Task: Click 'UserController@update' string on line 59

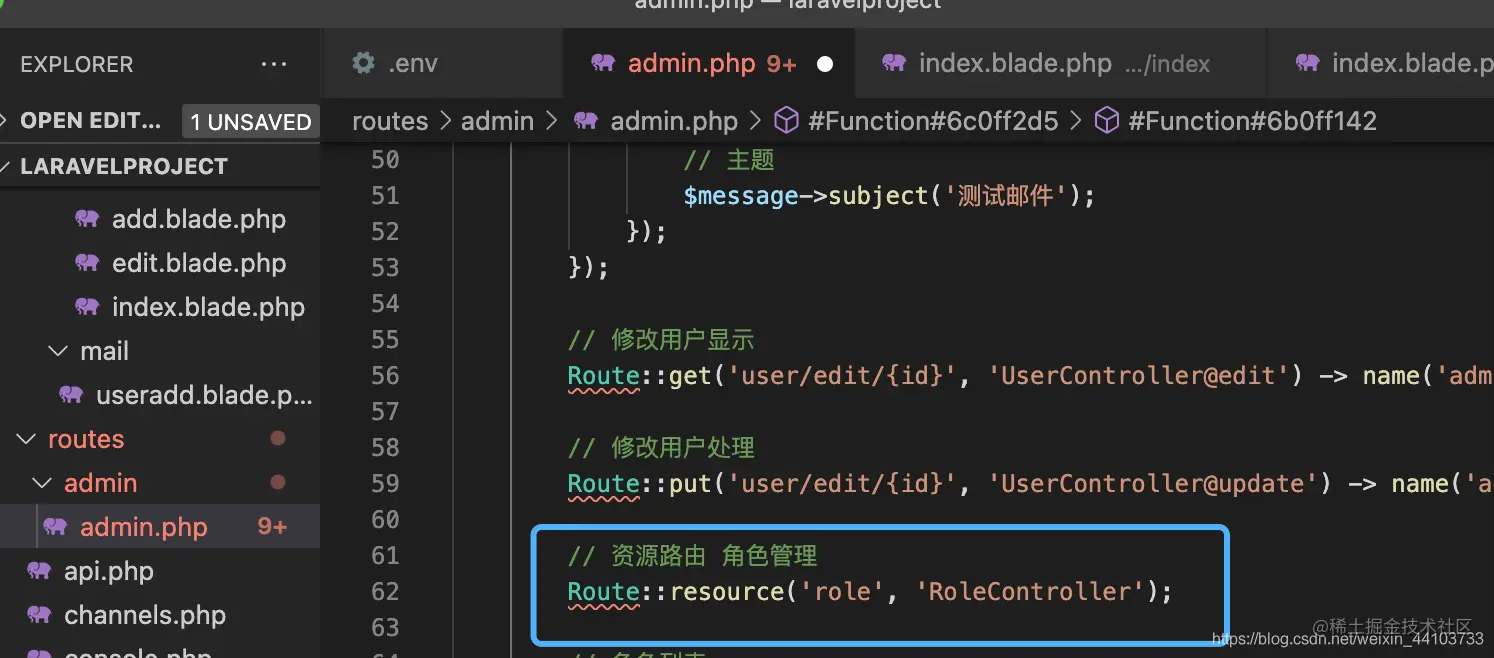Action: tap(1154, 484)
